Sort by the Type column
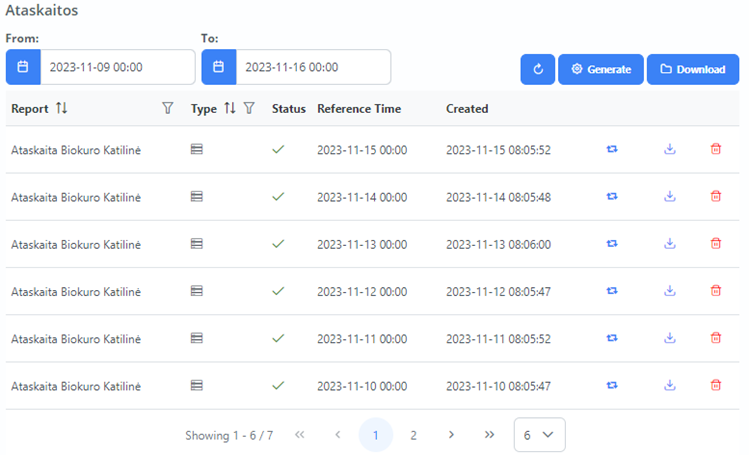Screen dimensions: 749x455 229,108
